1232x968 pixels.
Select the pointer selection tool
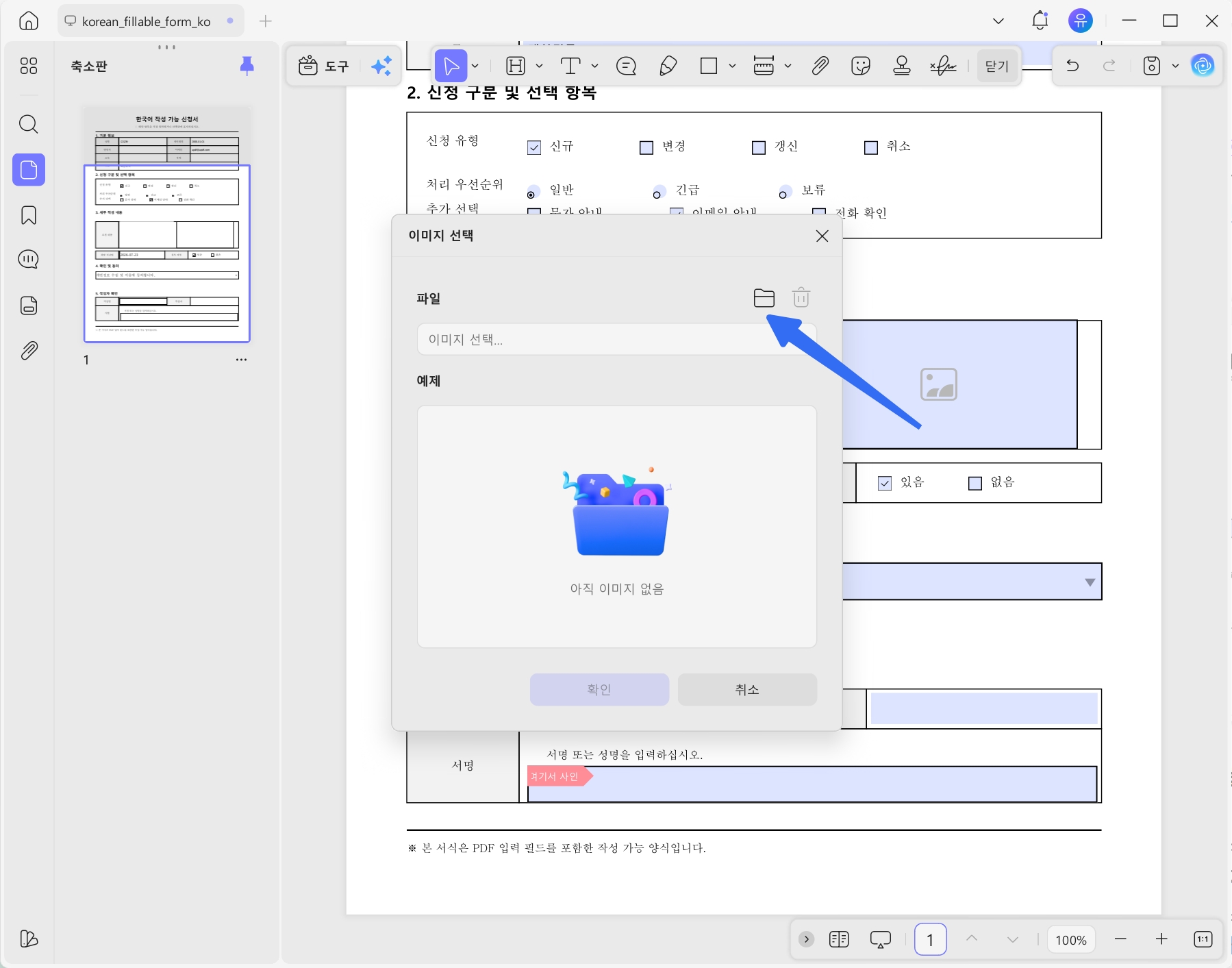451,66
